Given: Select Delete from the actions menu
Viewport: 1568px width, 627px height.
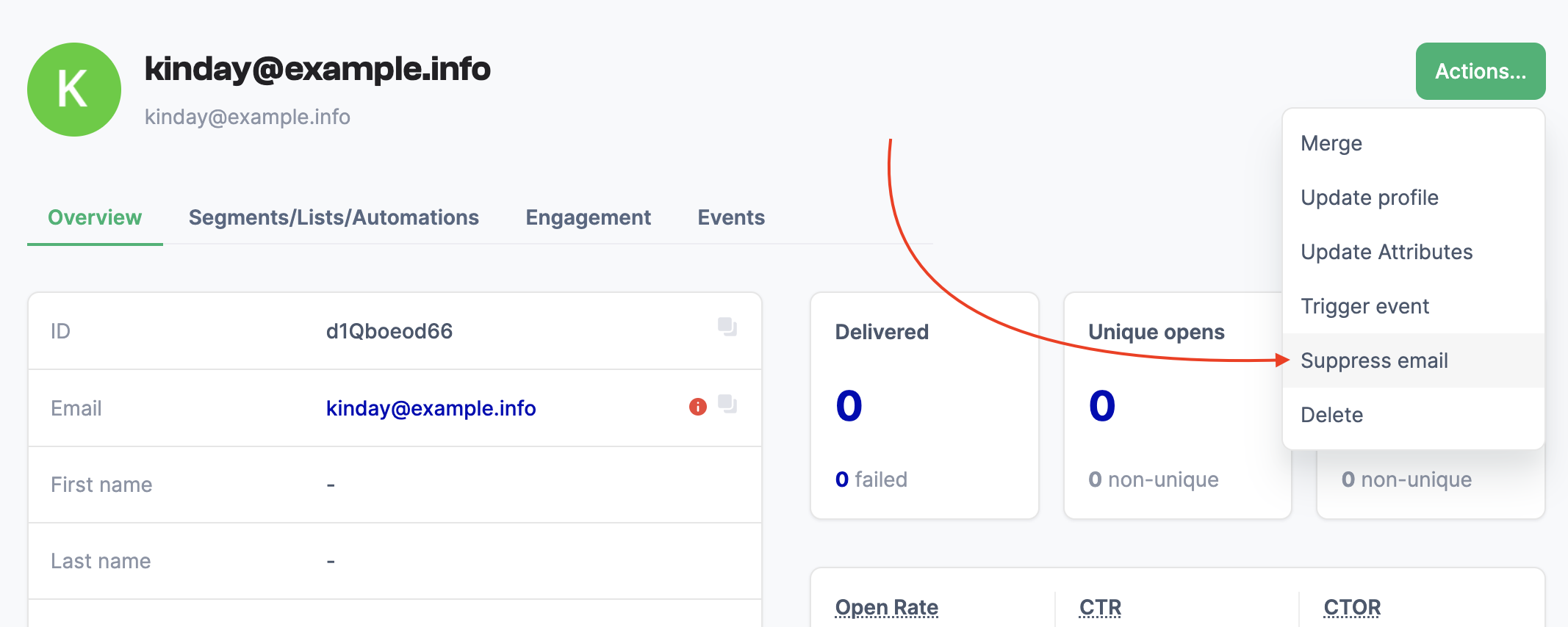Looking at the screenshot, I should click(x=1414, y=415).
